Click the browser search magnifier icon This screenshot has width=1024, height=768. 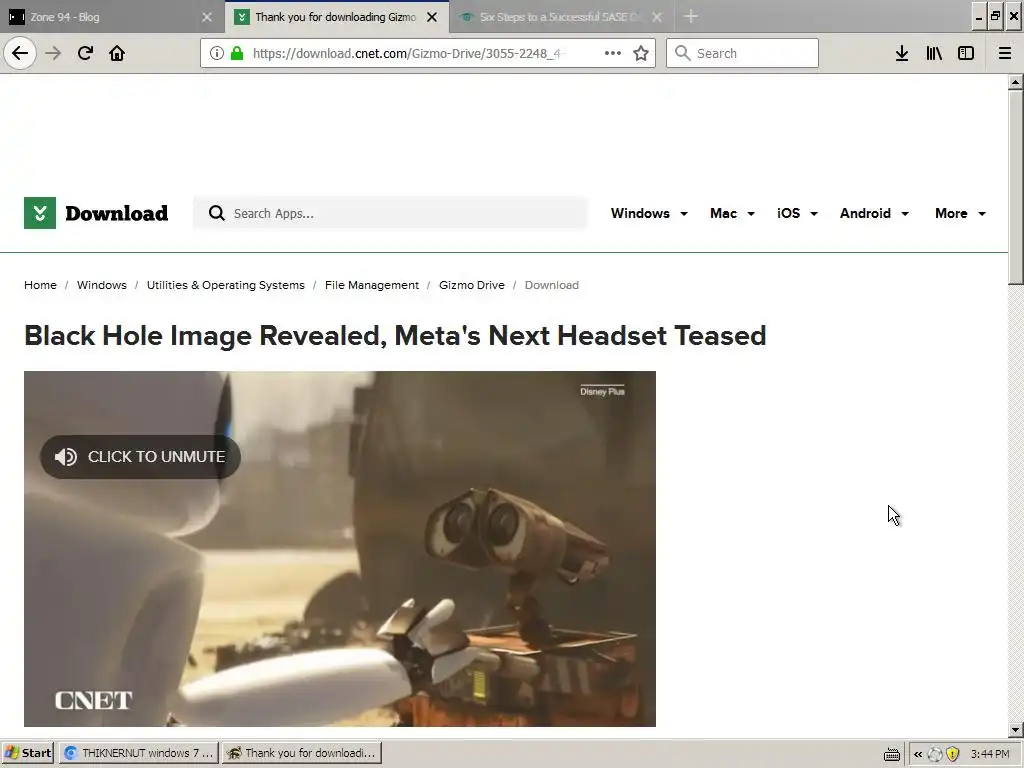pos(682,53)
